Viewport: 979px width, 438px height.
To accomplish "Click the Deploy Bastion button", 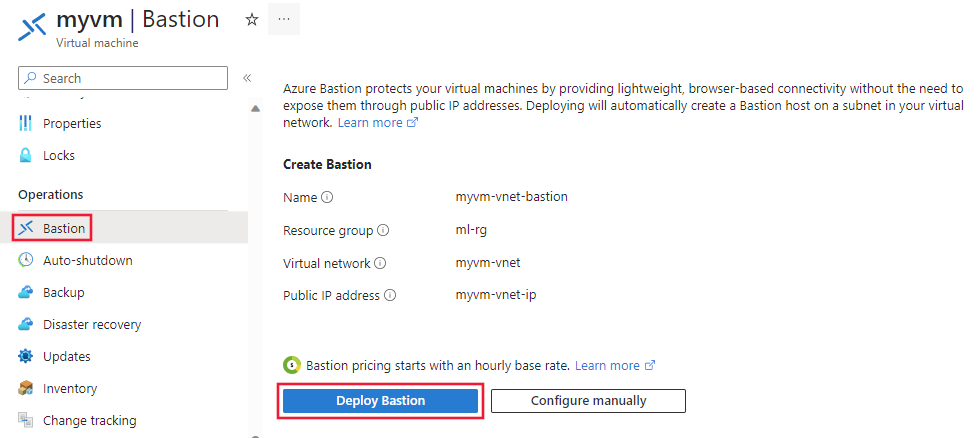I will coord(380,401).
